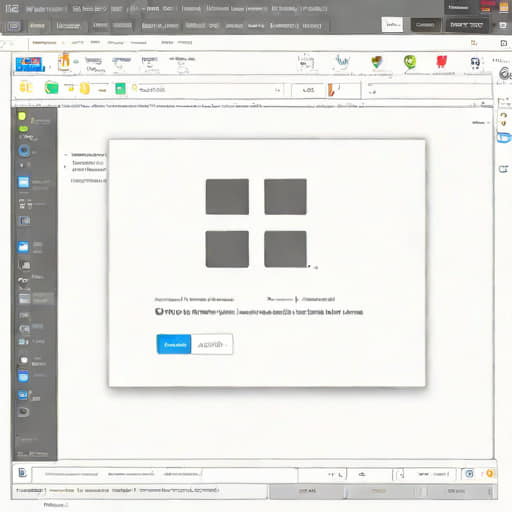Click the blue circular icon in the left sidebar
Viewport: 512px width, 512px height.
click(x=24, y=151)
